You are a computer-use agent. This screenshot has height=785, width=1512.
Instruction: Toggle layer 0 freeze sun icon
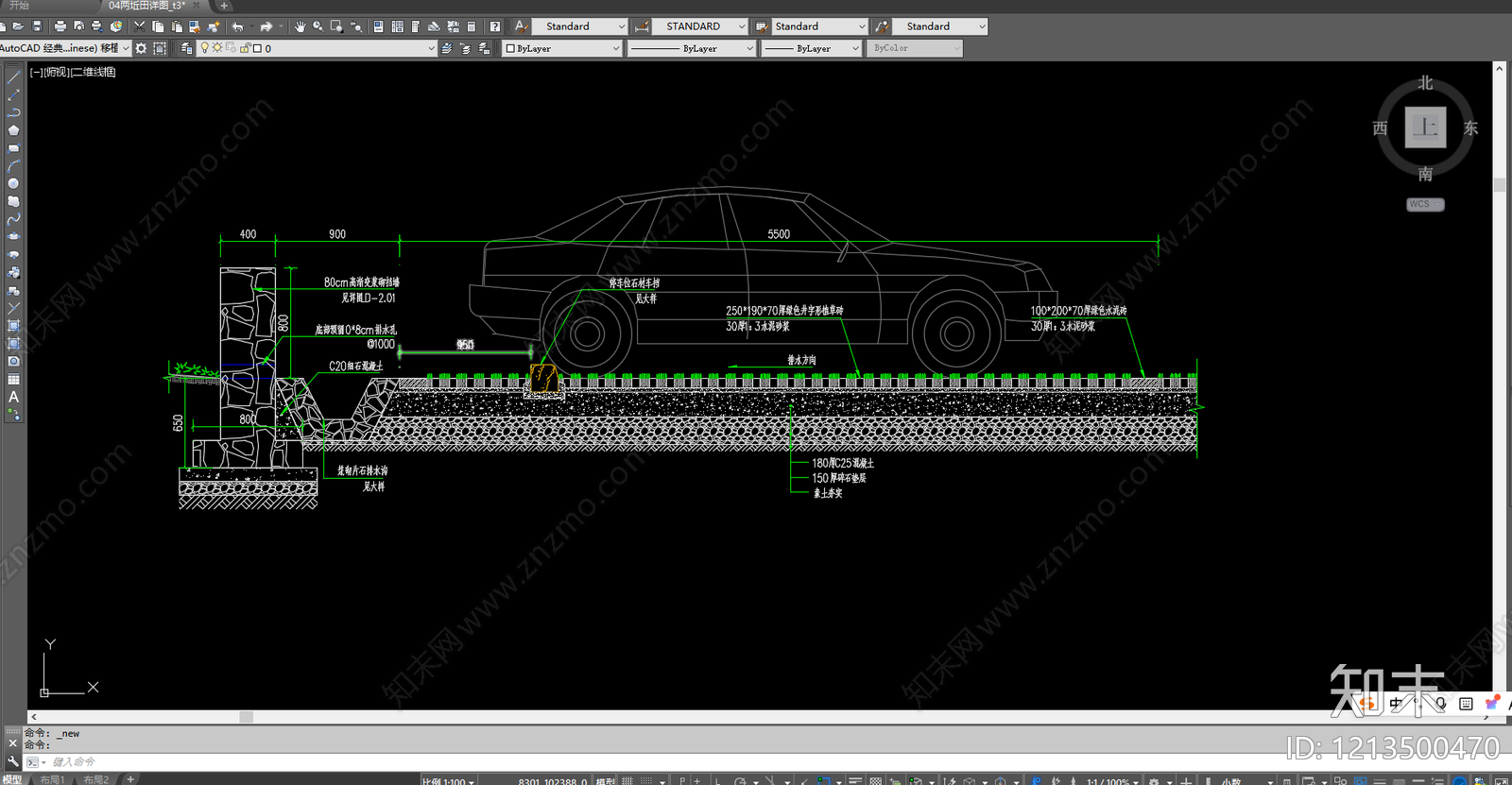pos(217,48)
